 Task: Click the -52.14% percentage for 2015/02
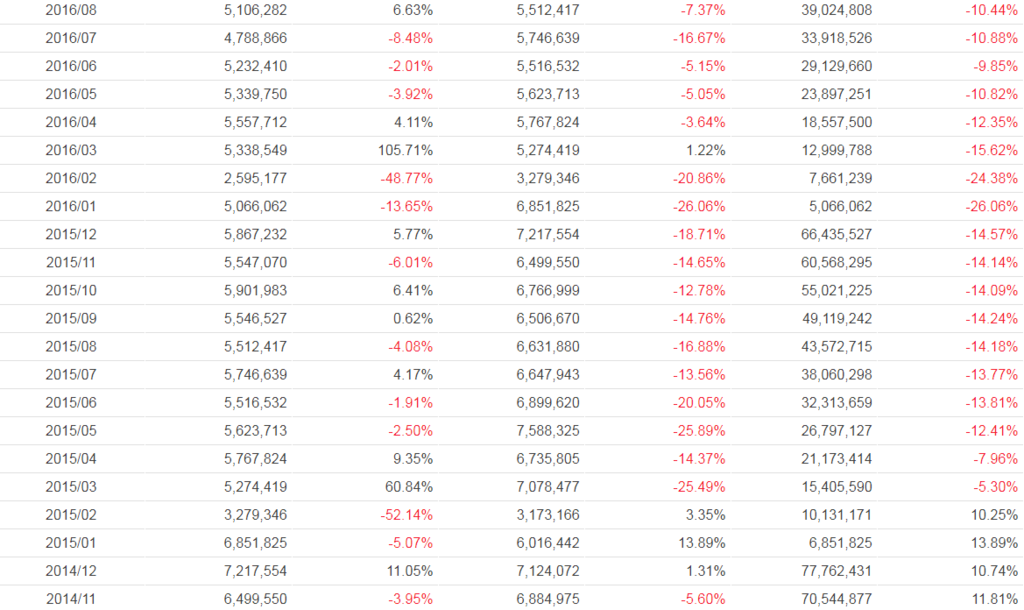pos(407,514)
